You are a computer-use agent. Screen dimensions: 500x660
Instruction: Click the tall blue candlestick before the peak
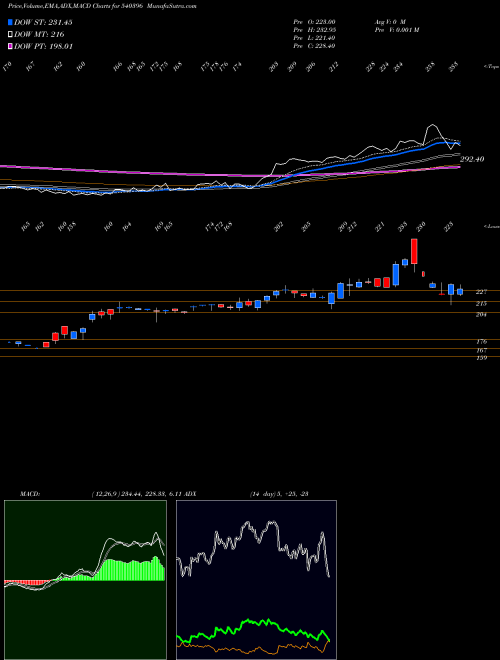(396, 275)
